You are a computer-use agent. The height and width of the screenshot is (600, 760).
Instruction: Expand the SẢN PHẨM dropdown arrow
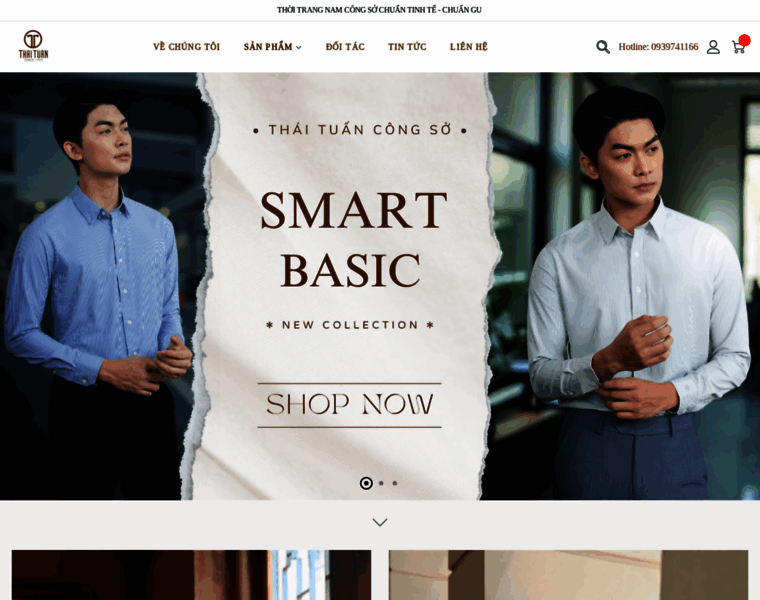coord(299,47)
